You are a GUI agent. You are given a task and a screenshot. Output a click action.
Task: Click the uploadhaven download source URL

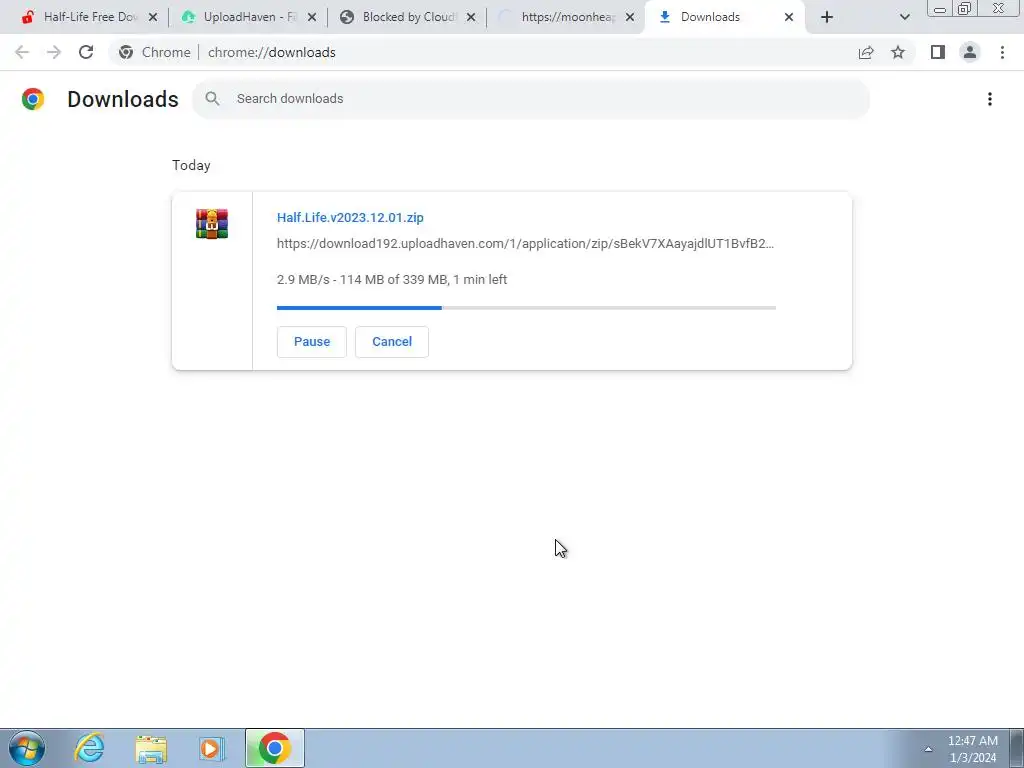point(525,244)
